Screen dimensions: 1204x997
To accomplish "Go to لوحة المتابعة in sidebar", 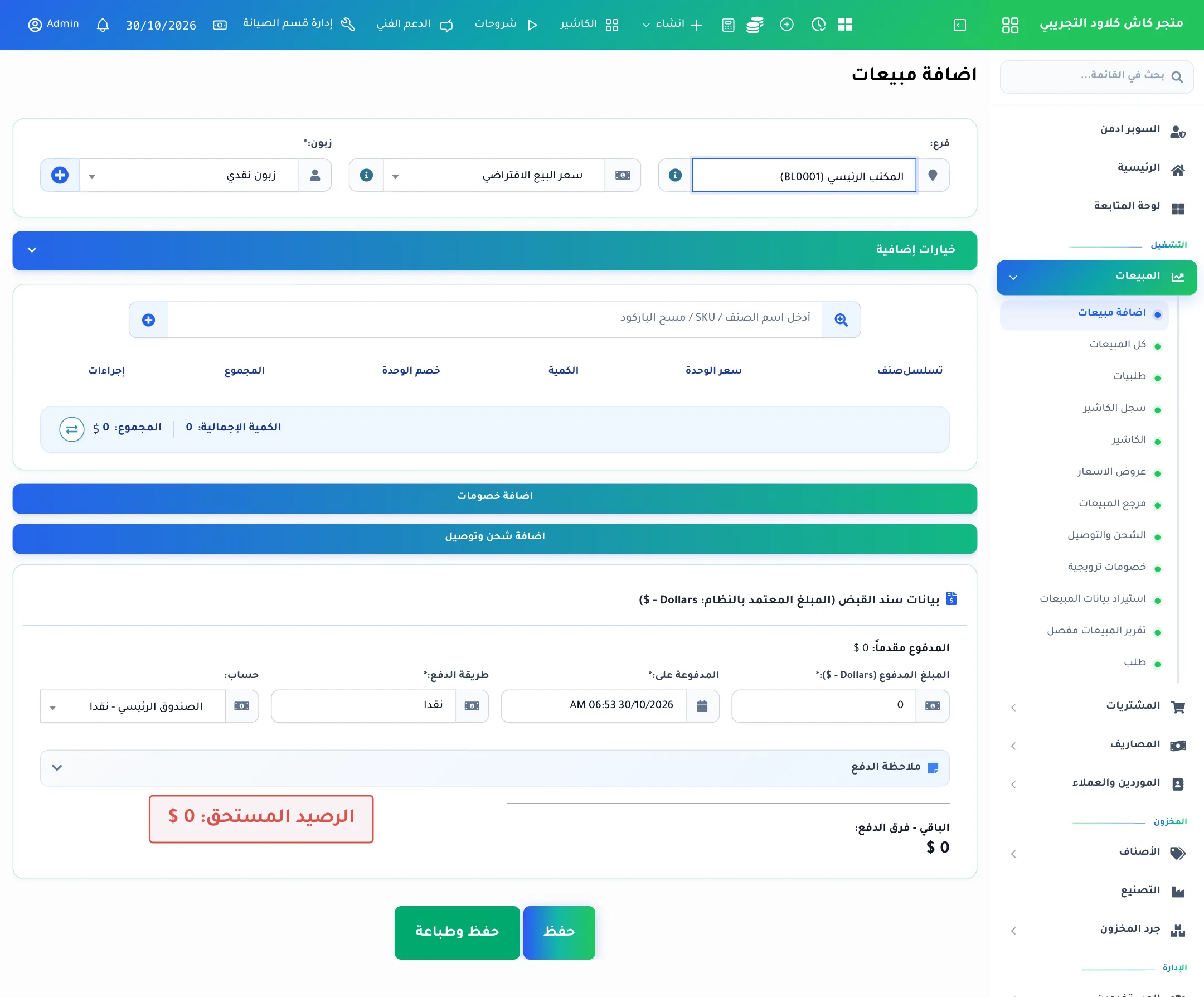I will pyautogui.click(x=1127, y=206).
